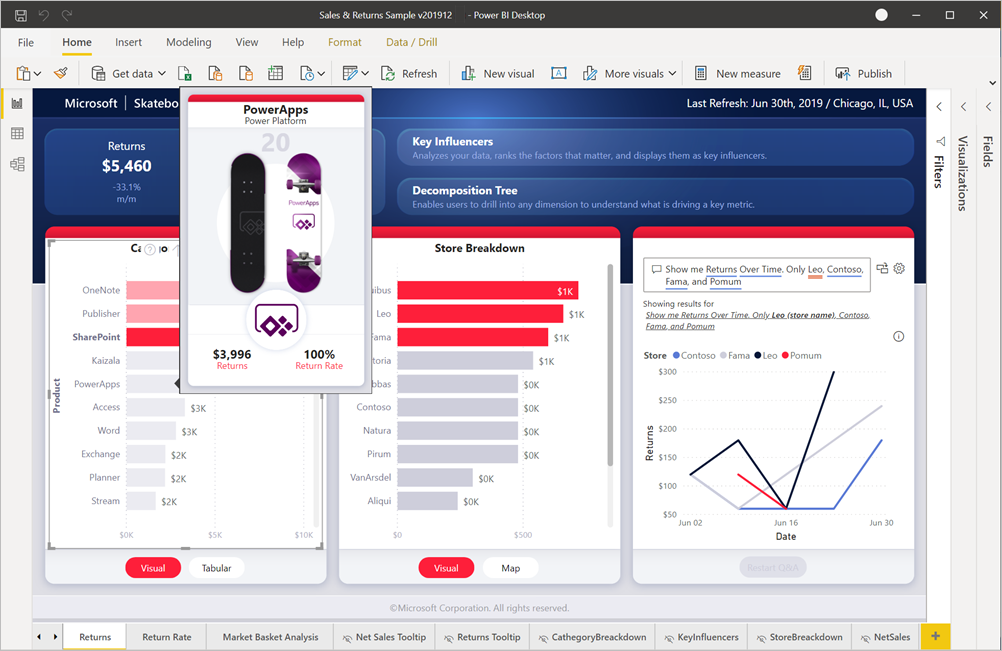Import data from an Excel workbook
1002x651 pixels.
coord(187,73)
